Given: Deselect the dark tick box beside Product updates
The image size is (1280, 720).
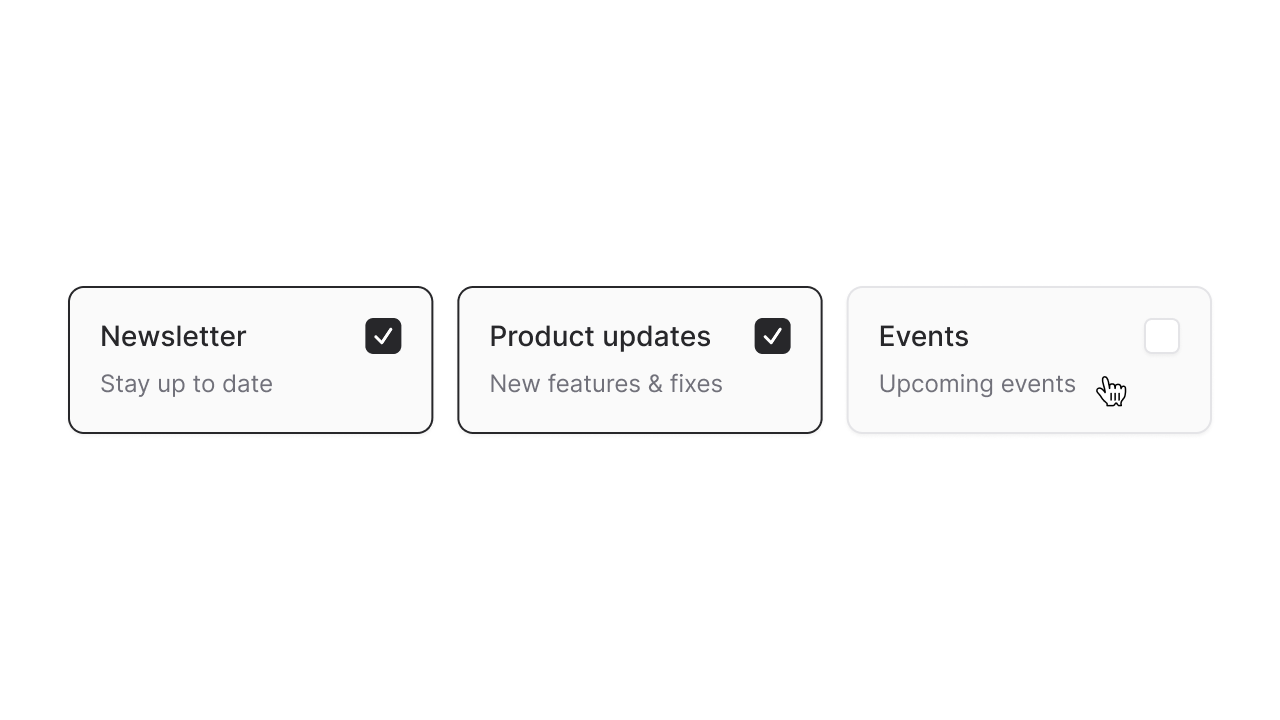Looking at the screenshot, I should pyautogui.click(x=772, y=336).
